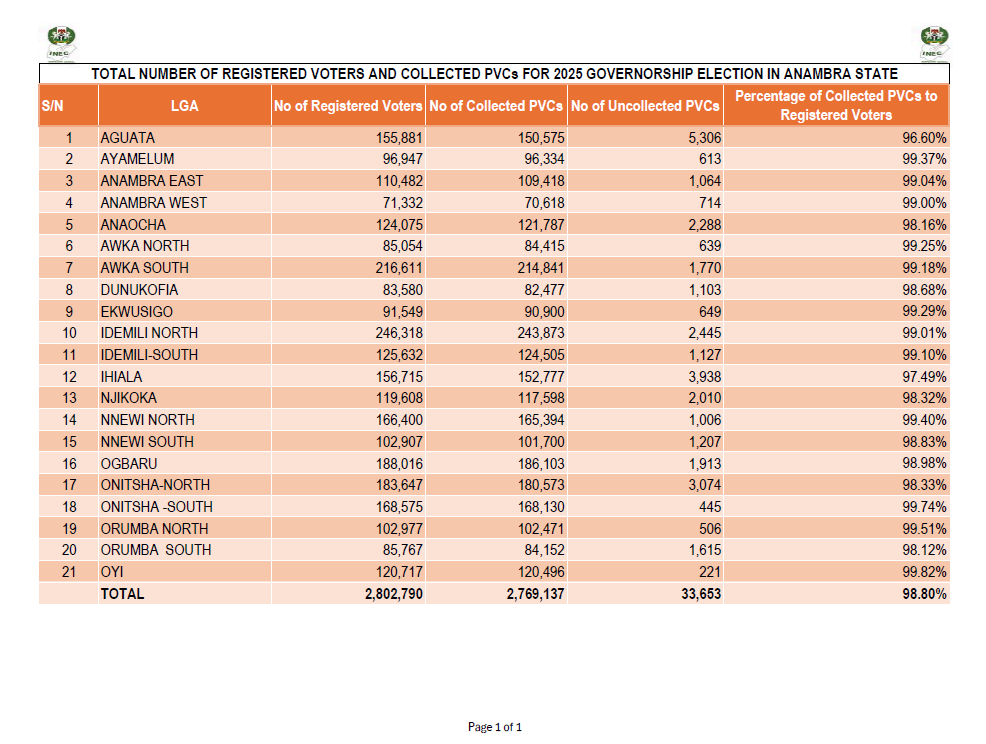Image resolution: width=986 pixels, height=744 pixels.
Task: Click the LGA column header
Action: click(x=183, y=105)
